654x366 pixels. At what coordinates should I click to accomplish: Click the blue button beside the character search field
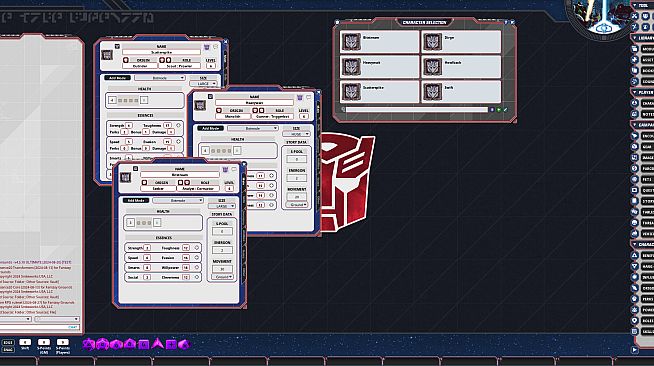click(492, 110)
